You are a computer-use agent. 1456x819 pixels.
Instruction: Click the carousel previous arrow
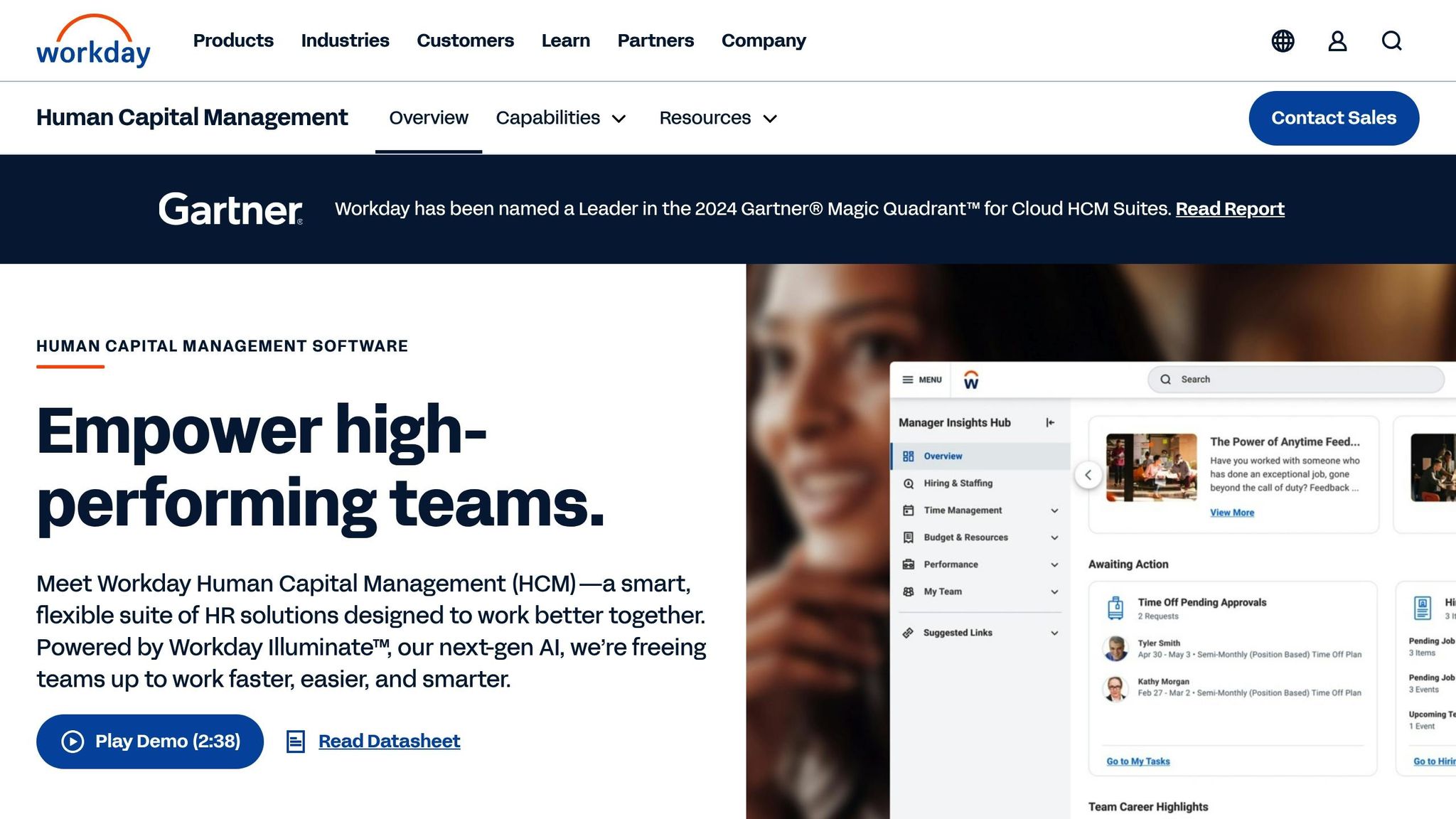tap(1088, 475)
